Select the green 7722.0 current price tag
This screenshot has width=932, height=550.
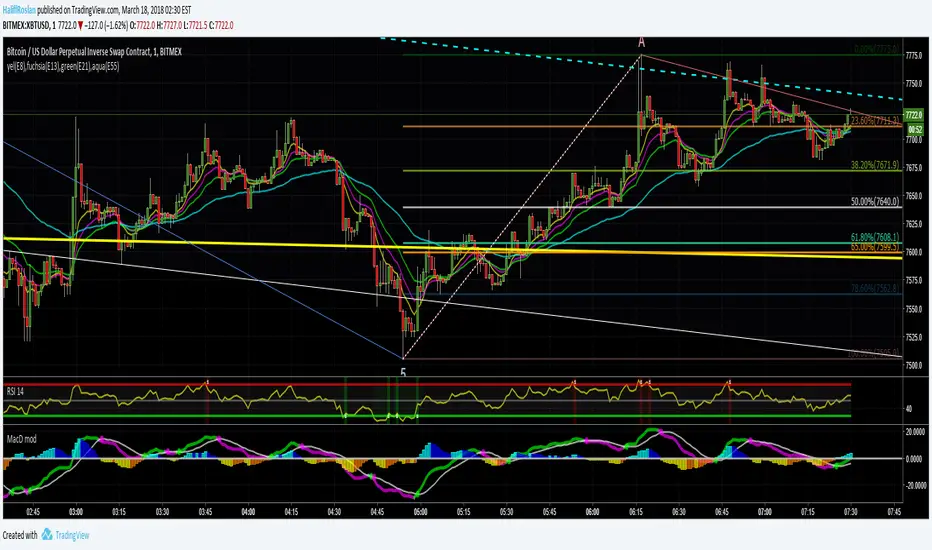[913, 115]
